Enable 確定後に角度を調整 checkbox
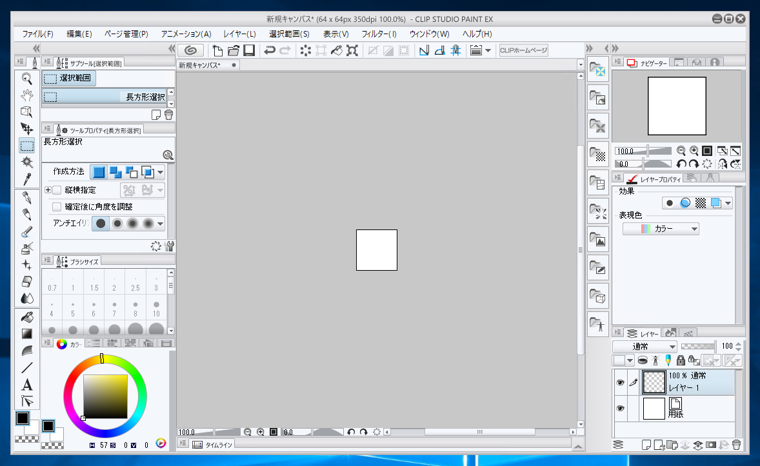The height and width of the screenshot is (466, 760). [57, 207]
